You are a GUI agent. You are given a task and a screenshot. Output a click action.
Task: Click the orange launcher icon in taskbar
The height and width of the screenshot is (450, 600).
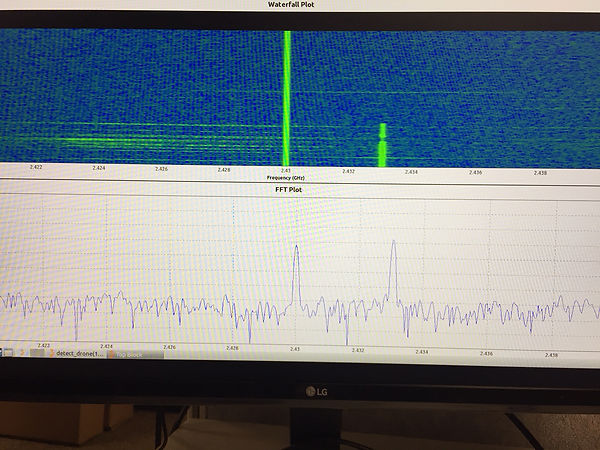(22, 352)
